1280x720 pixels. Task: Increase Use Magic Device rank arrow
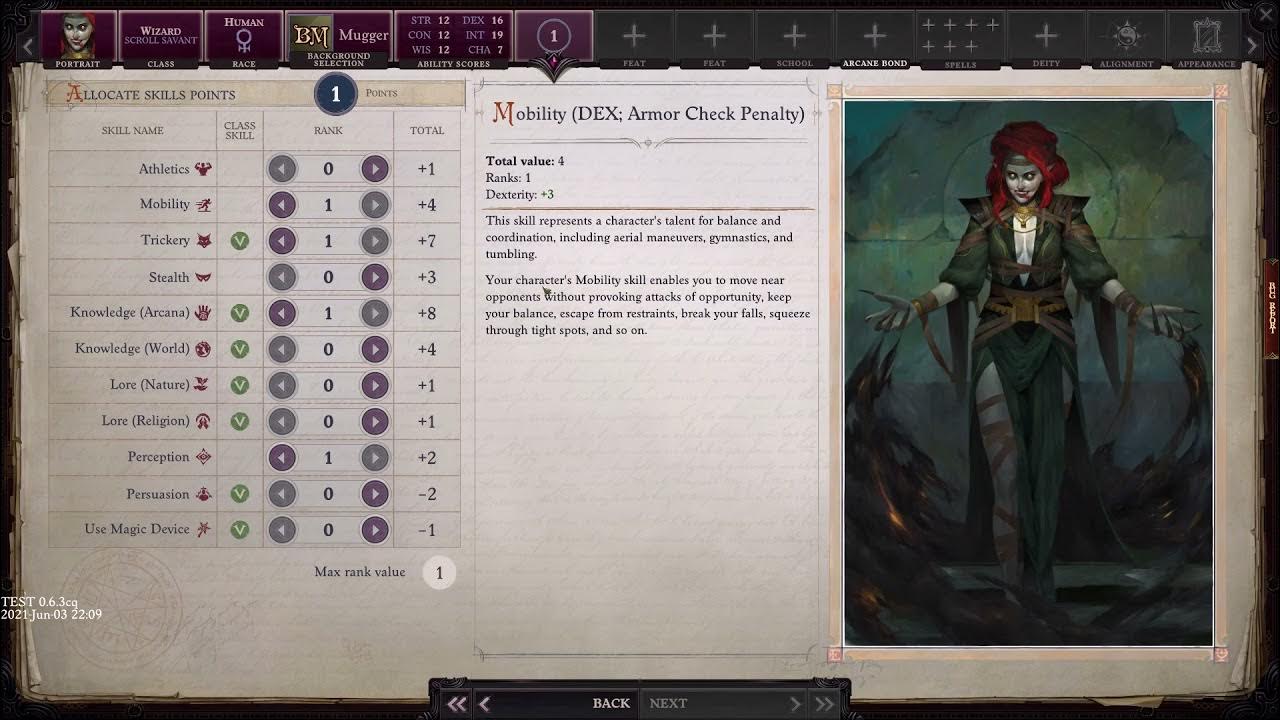click(374, 529)
